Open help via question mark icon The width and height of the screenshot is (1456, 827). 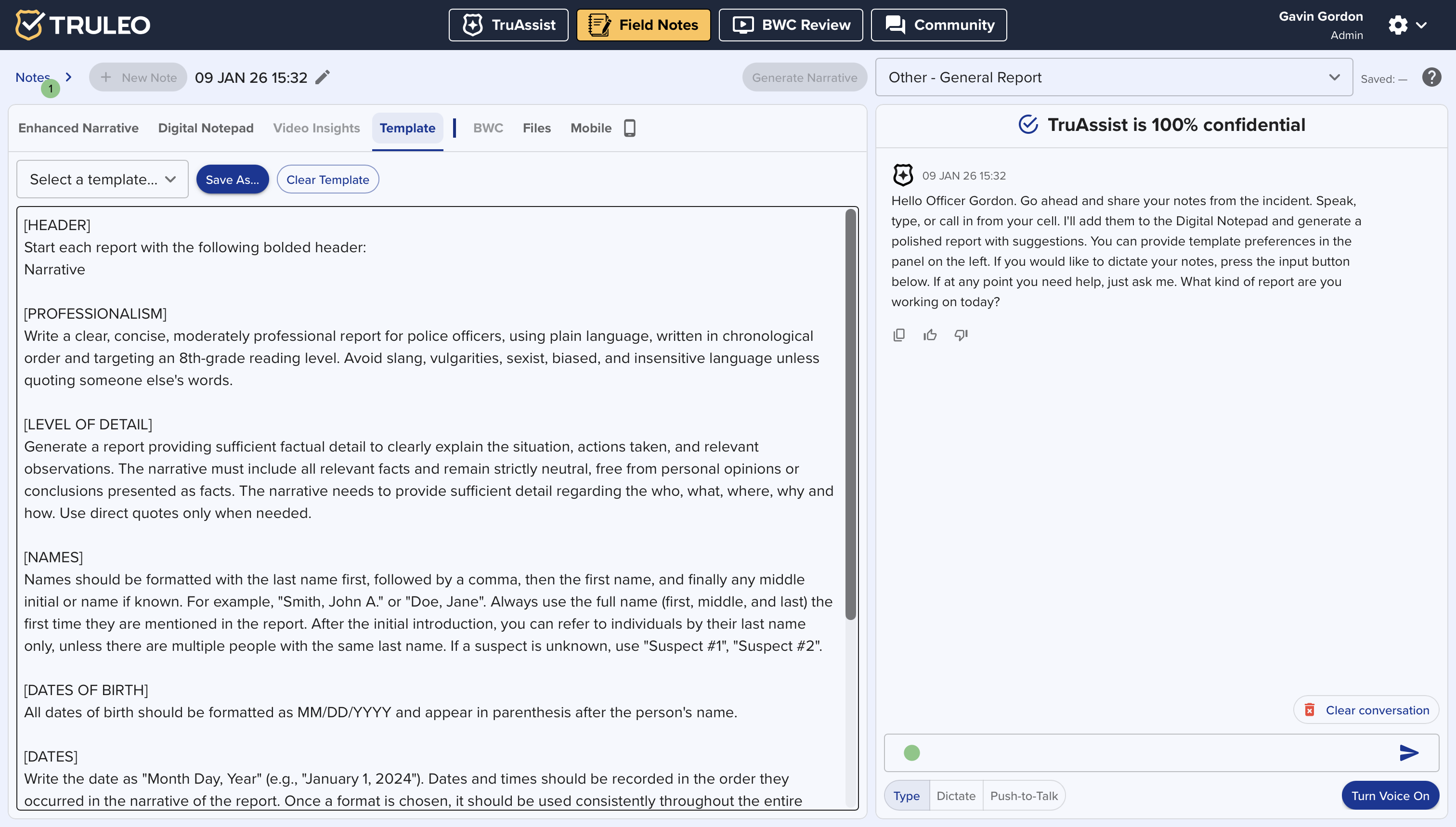tap(1431, 77)
